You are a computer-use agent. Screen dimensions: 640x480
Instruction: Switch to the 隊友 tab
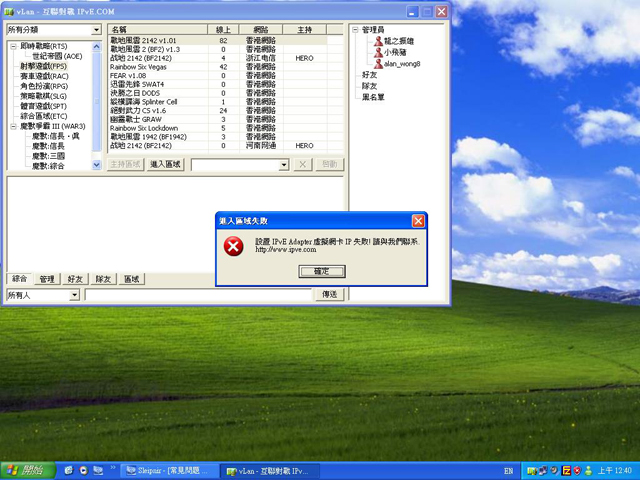(103, 279)
